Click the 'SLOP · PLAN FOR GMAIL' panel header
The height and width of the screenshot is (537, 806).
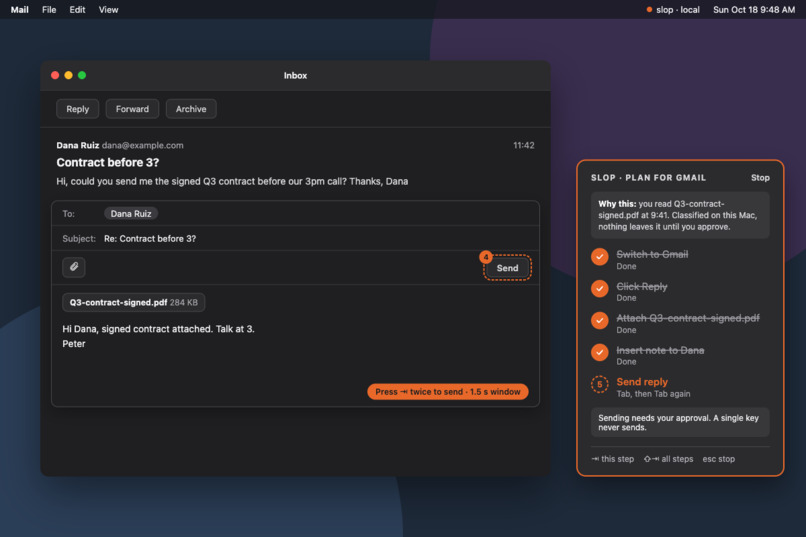tap(648, 178)
